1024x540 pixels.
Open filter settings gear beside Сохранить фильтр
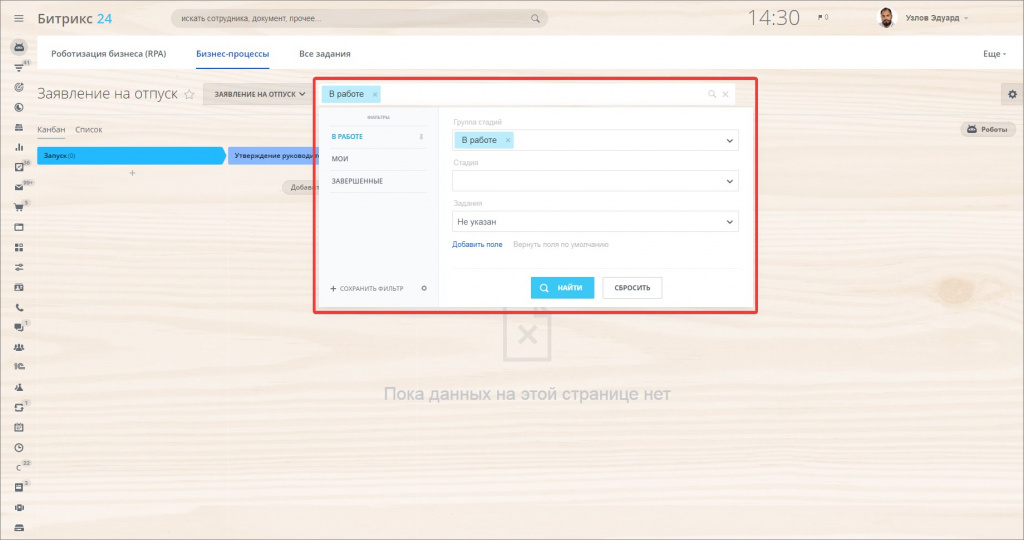pos(424,288)
